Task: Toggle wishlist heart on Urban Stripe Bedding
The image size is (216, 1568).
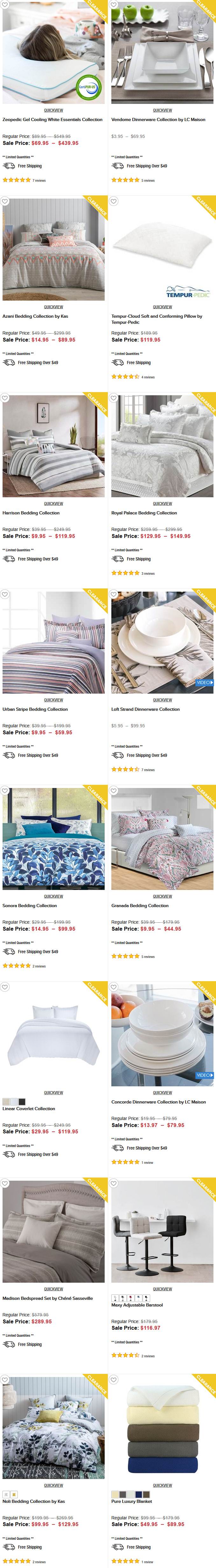Action: tap(5, 594)
